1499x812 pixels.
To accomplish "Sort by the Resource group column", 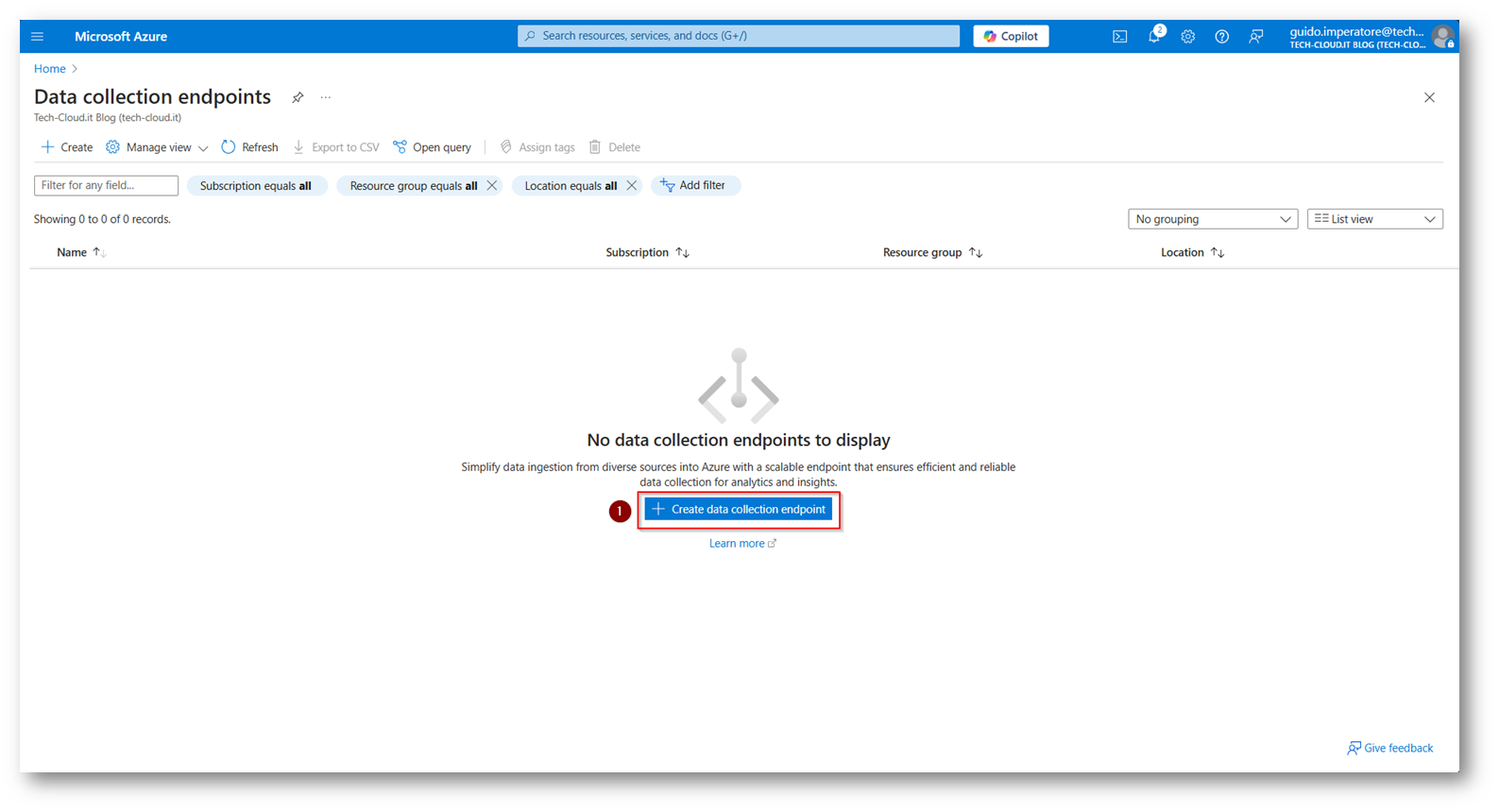I will tap(932, 253).
